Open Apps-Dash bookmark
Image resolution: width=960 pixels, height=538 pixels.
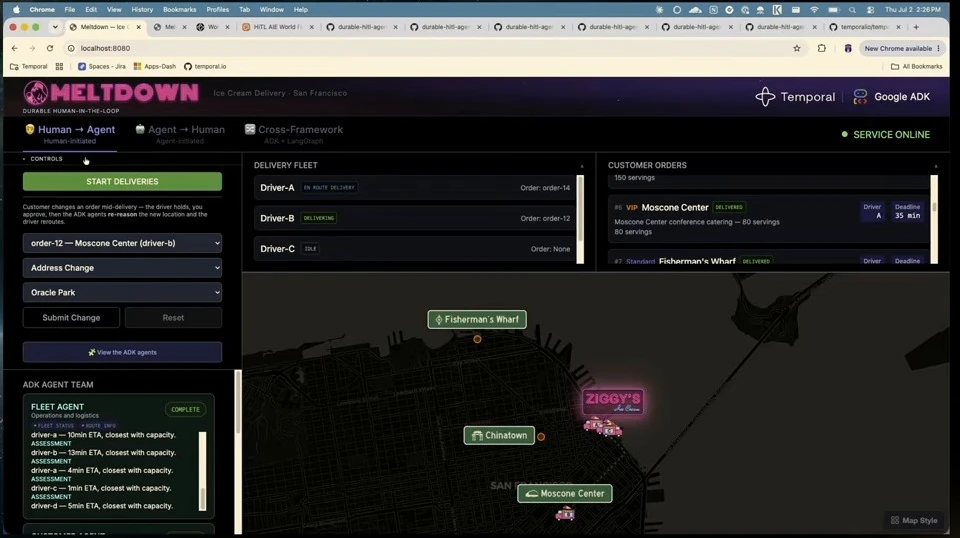tap(155, 66)
